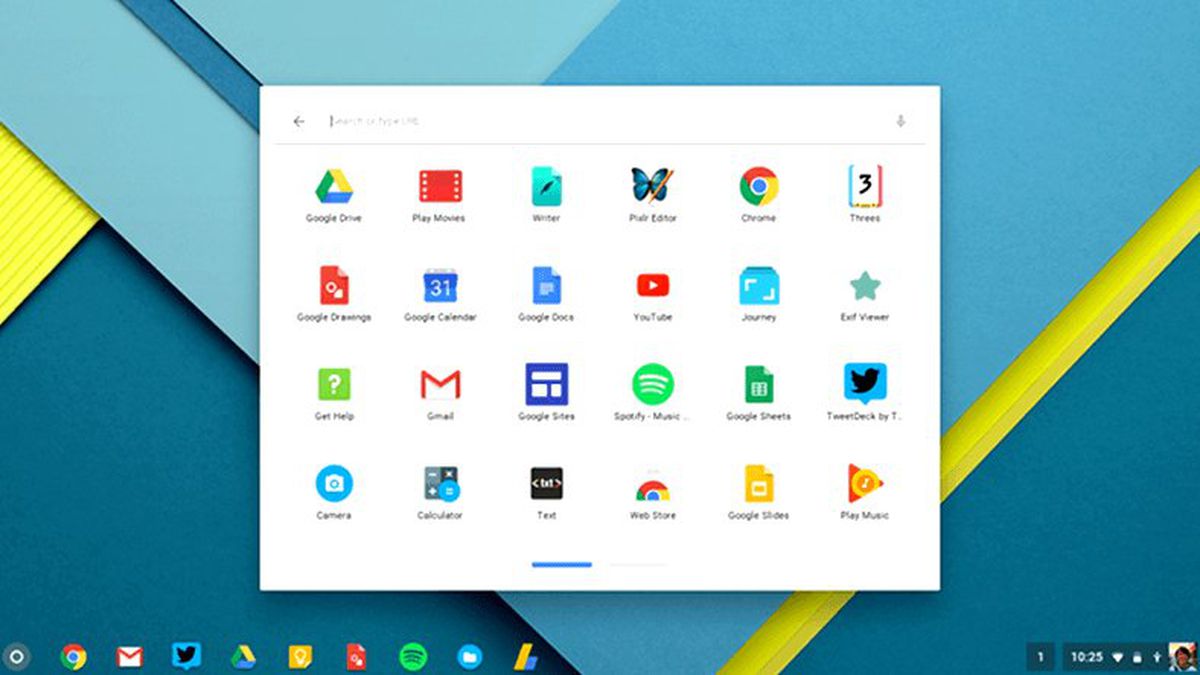Open Google Drawings from the shelf

tap(356, 657)
